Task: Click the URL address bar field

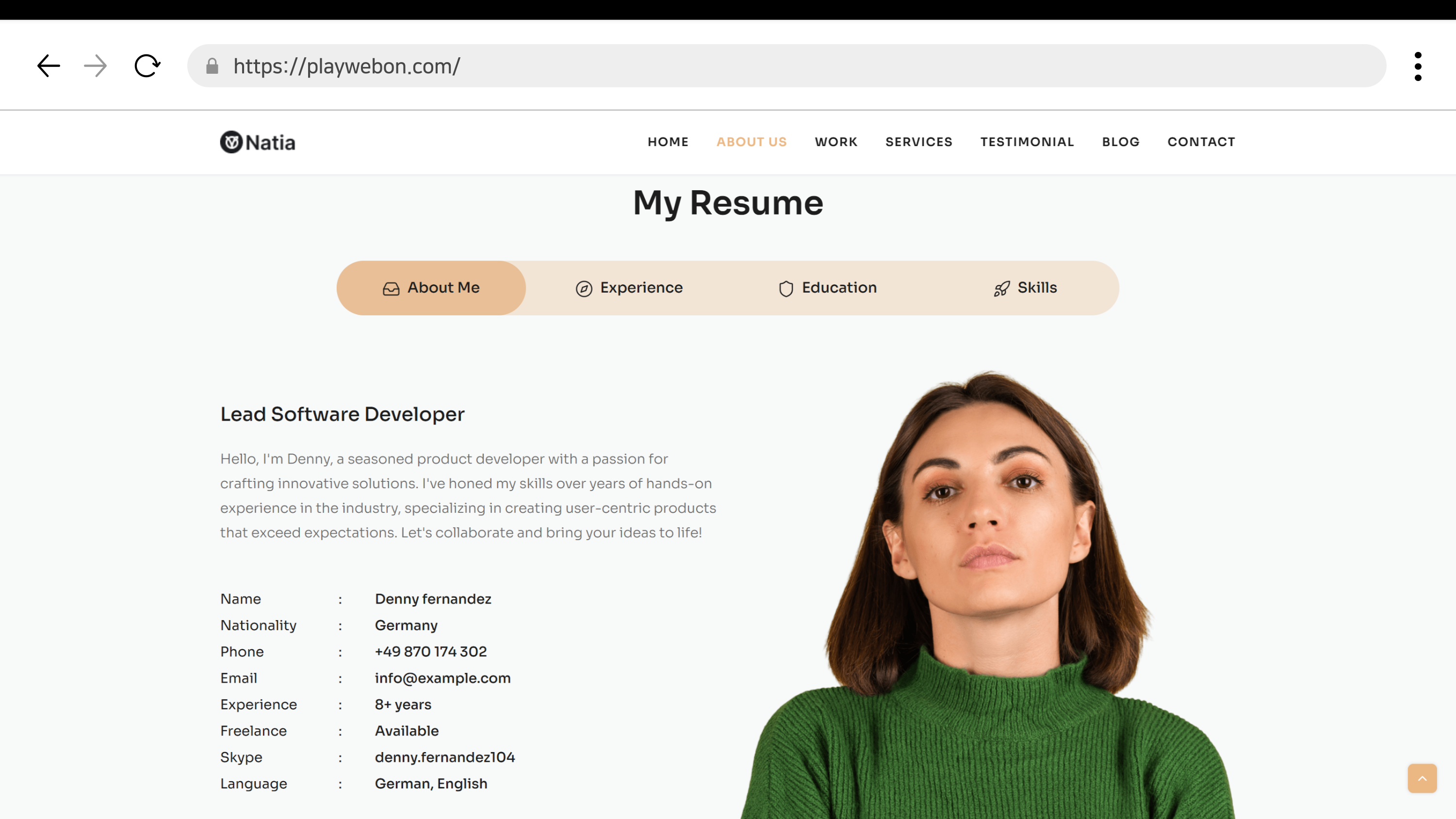Action: click(x=791, y=66)
